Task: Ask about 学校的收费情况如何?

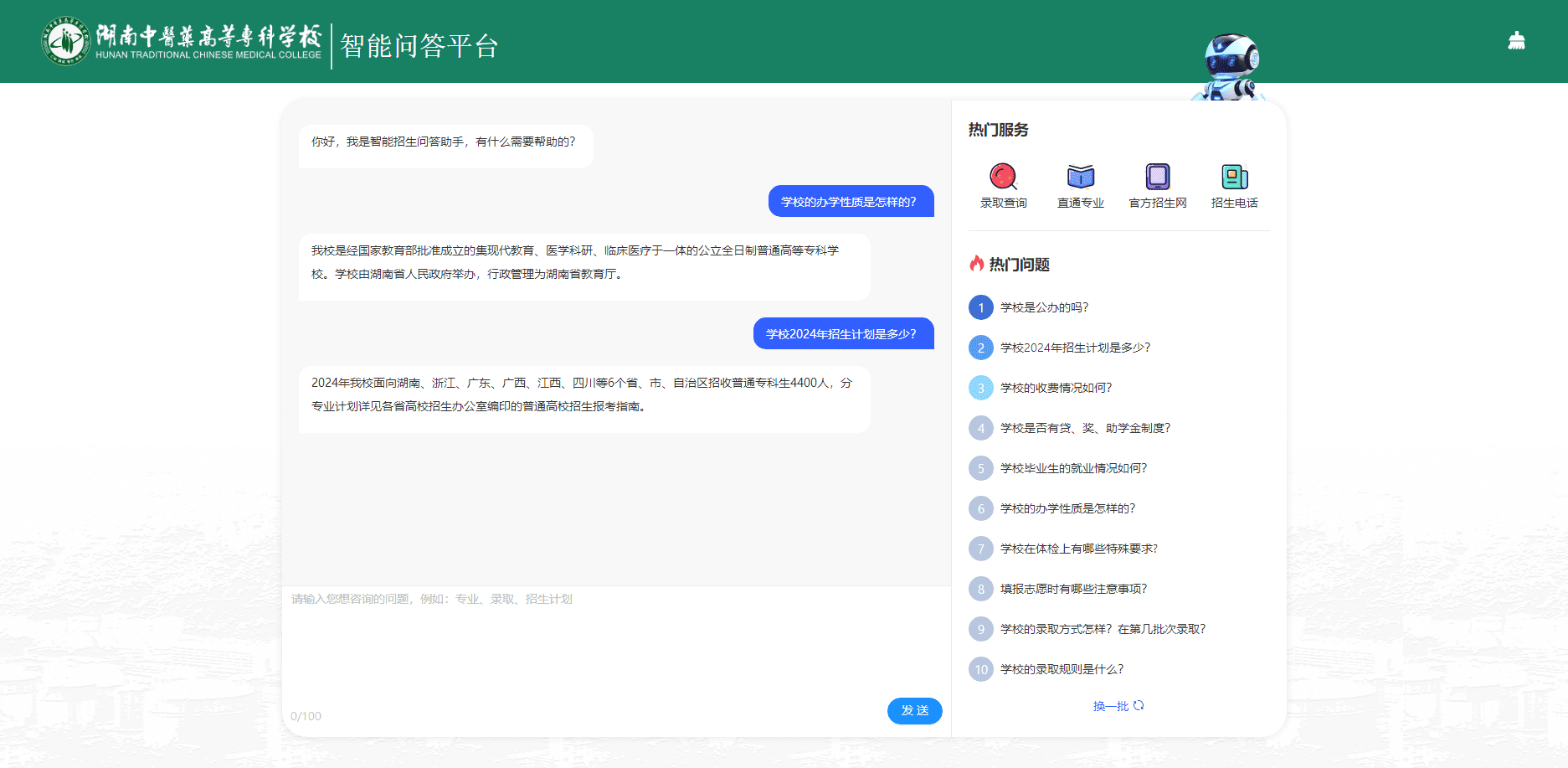Action: coord(1056,388)
